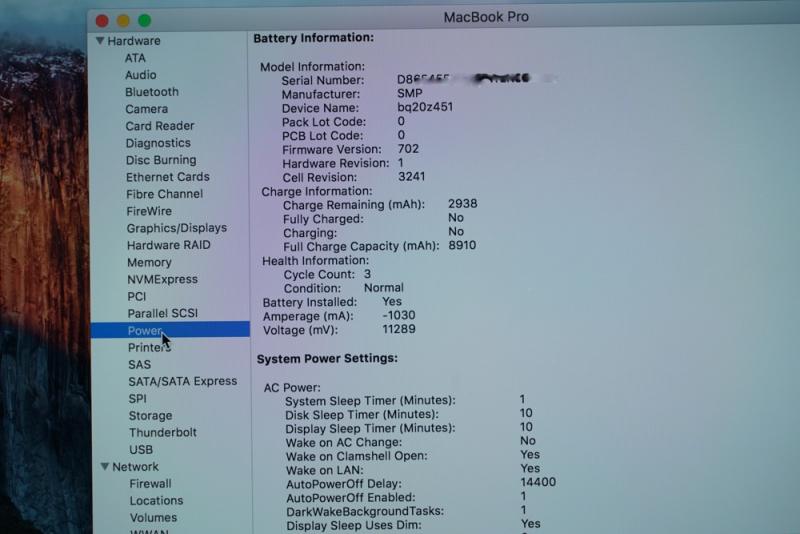Click the System Sleep Timer (Minutes) label
This screenshot has width=800, height=534.
(370, 401)
